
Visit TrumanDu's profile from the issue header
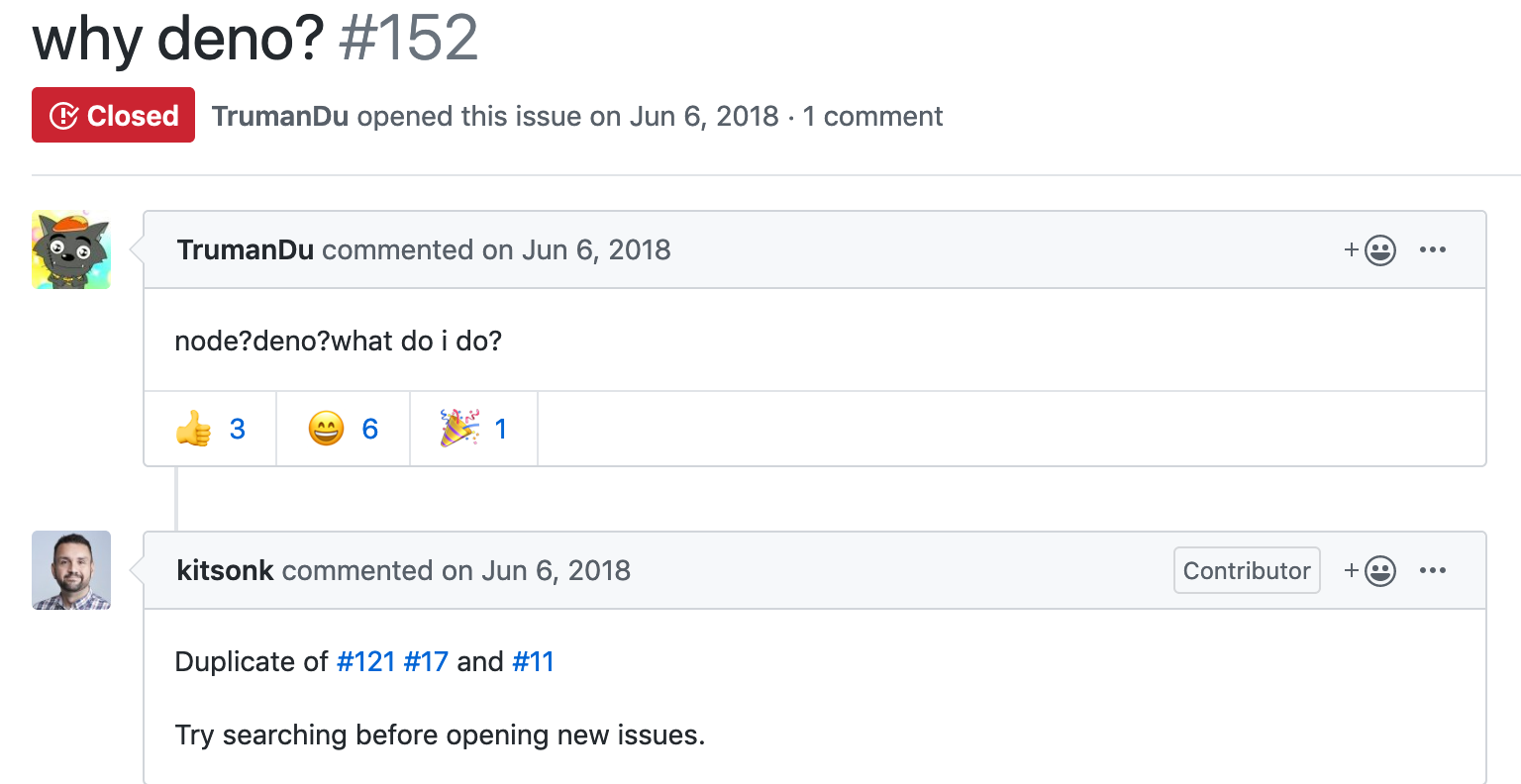click(280, 116)
